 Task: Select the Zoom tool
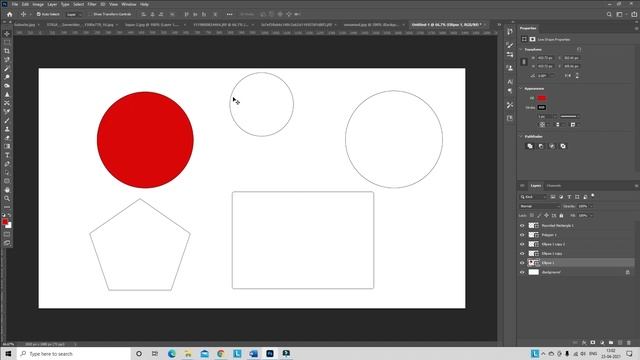pyautogui.click(x=7, y=198)
